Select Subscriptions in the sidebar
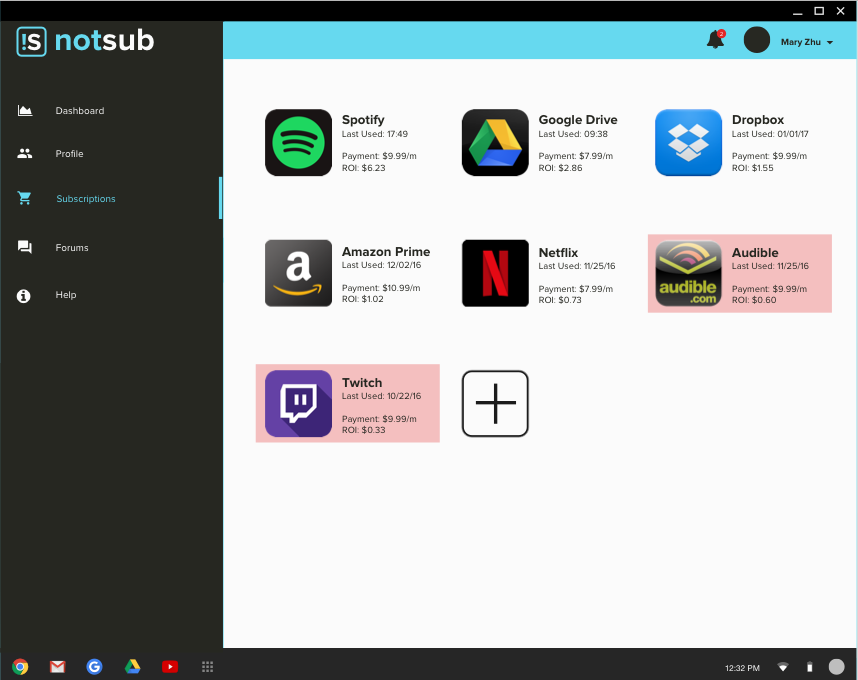Viewport: 858px width, 680px height. pyautogui.click(x=86, y=199)
